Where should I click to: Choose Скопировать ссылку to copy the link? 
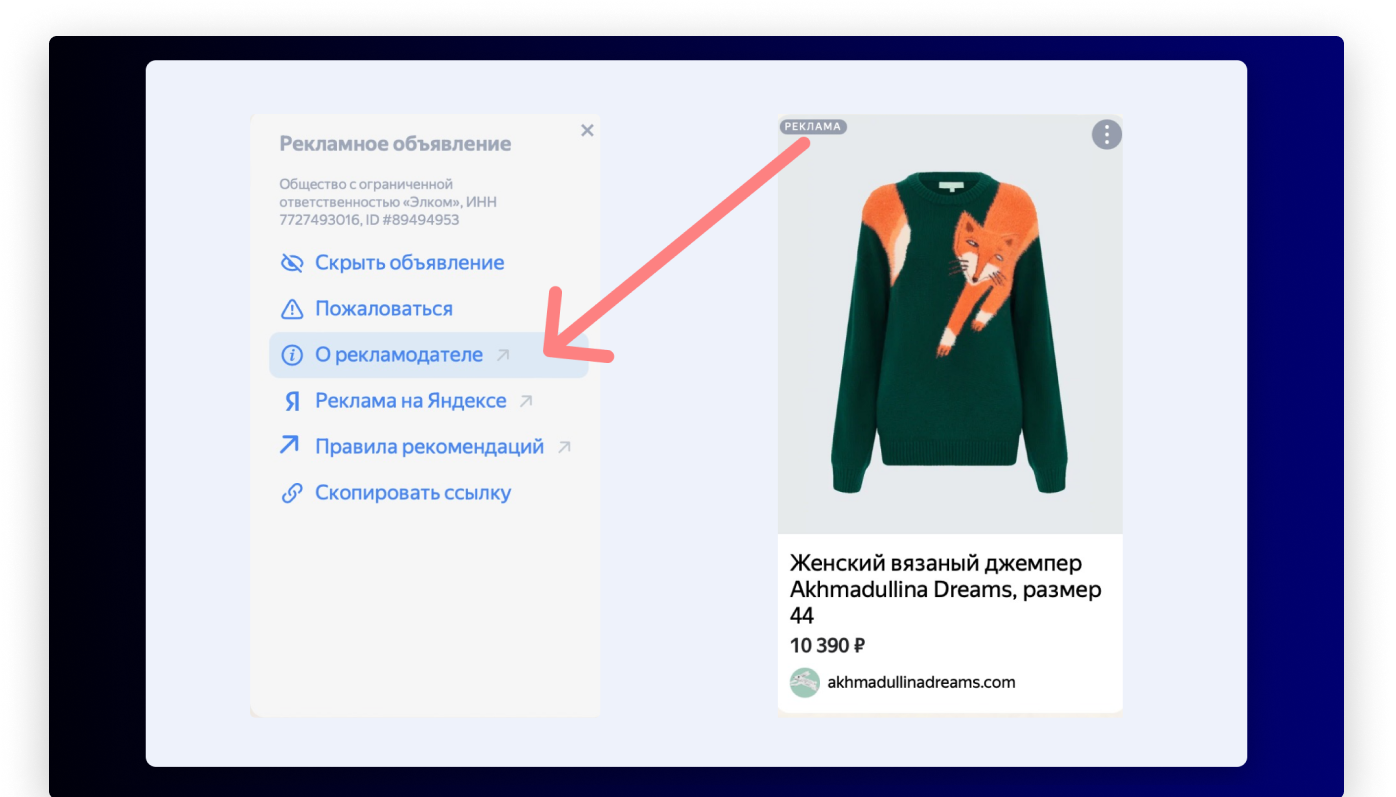(x=412, y=492)
